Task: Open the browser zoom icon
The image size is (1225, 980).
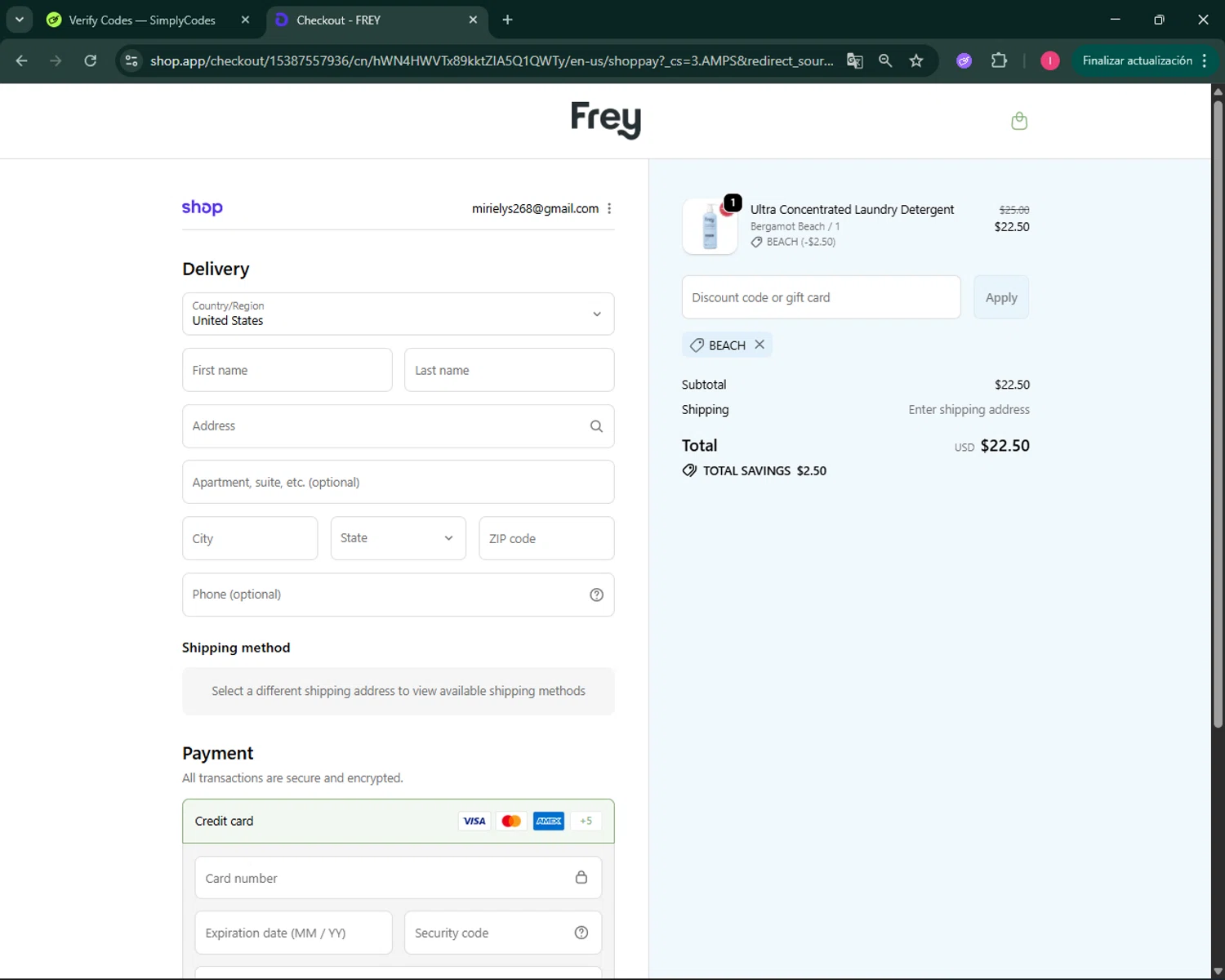Action: 885,60
